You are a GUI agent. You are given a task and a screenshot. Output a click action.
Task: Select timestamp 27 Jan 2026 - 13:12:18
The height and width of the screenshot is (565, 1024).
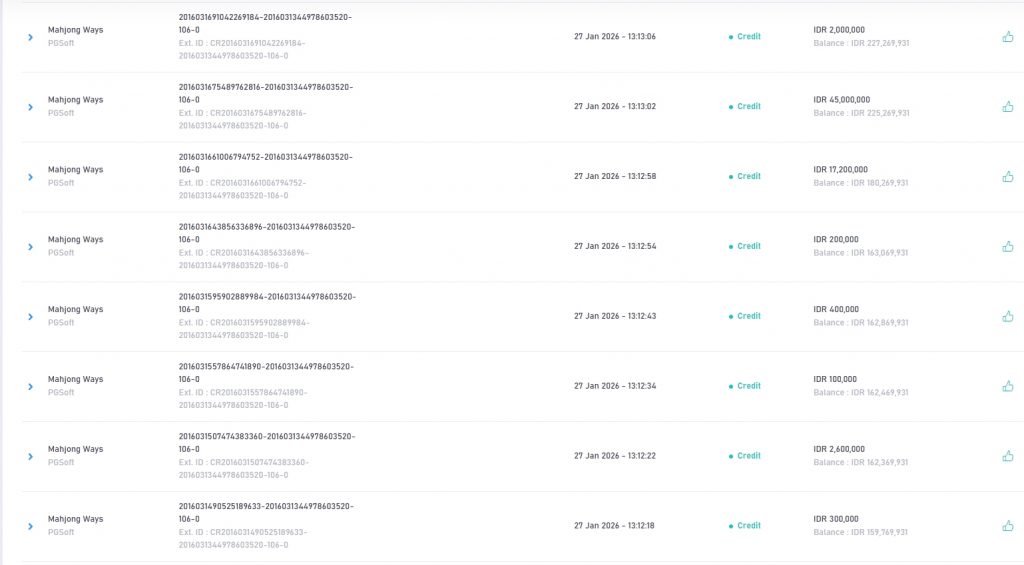coord(614,526)
